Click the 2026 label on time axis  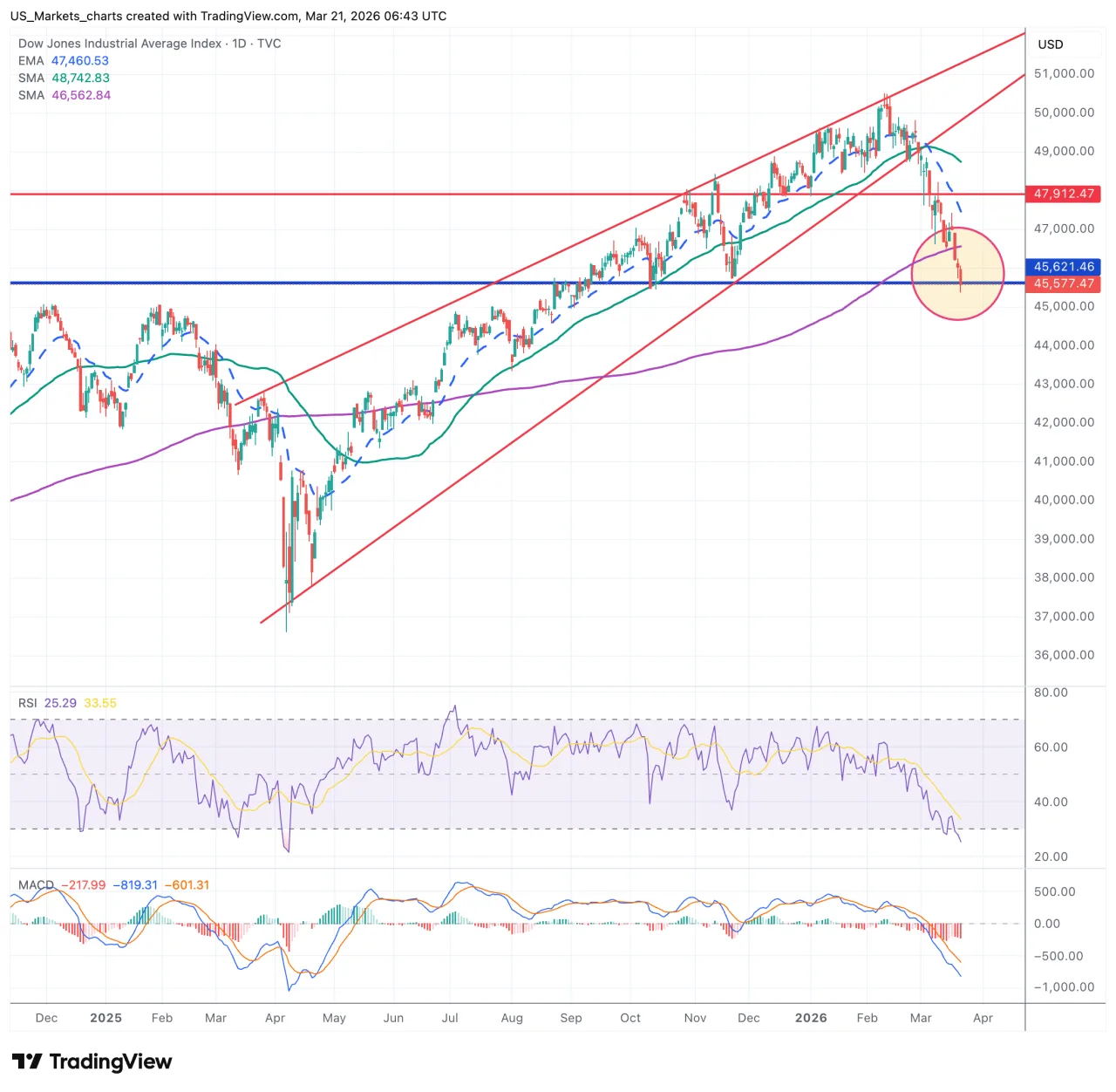(811, 1018)
